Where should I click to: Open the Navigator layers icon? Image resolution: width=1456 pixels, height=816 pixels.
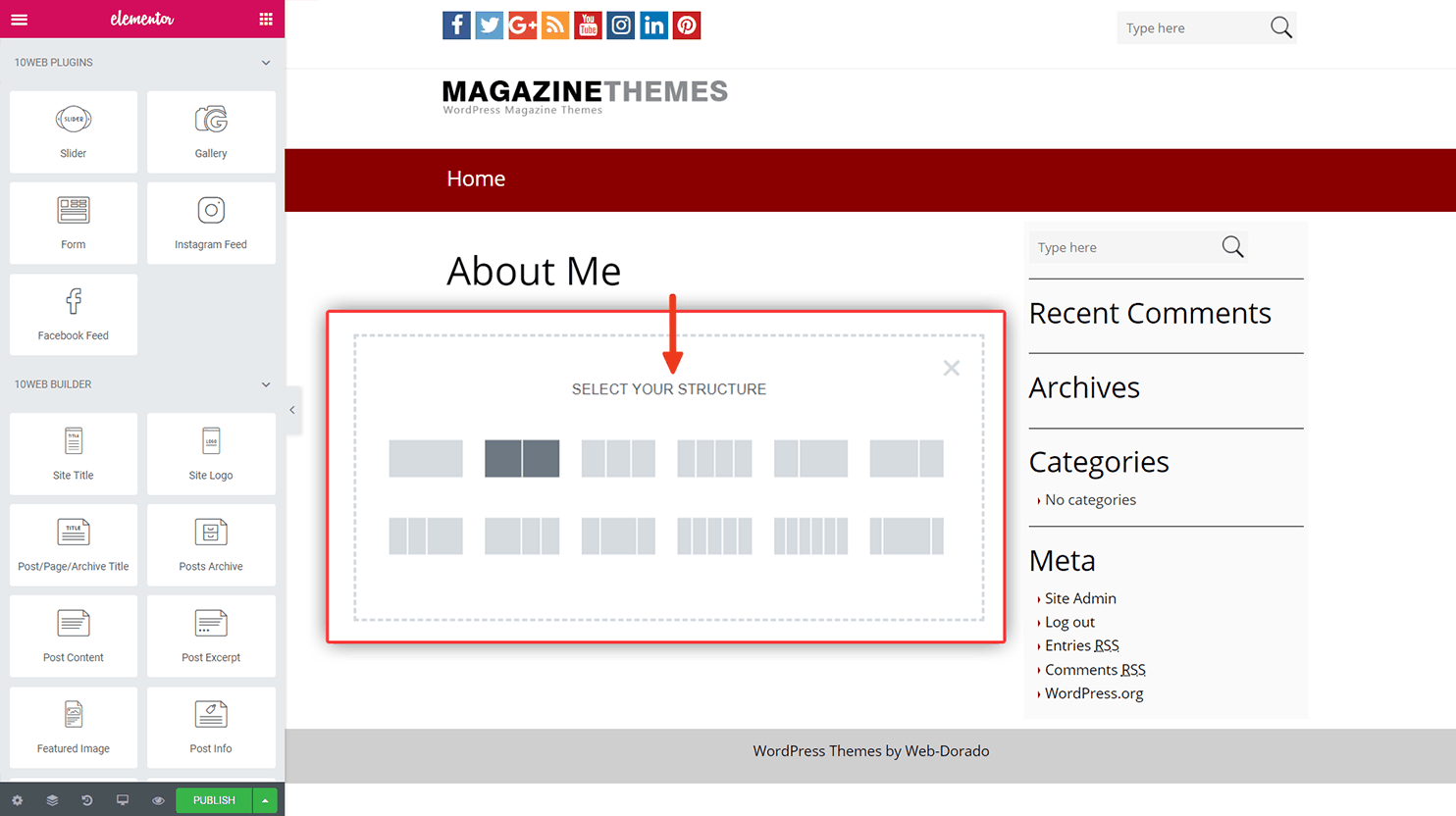click(x=52, y=800)
